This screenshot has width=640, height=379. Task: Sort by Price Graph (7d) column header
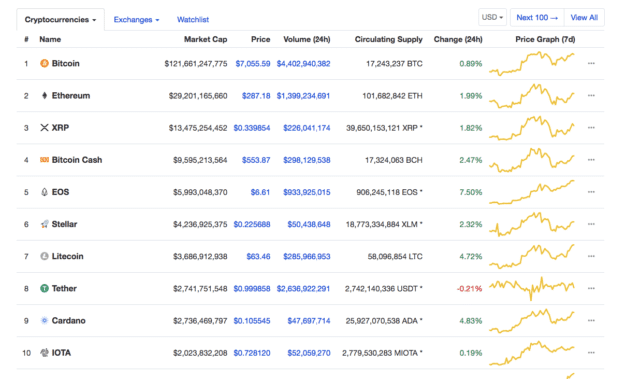[545, 40]
